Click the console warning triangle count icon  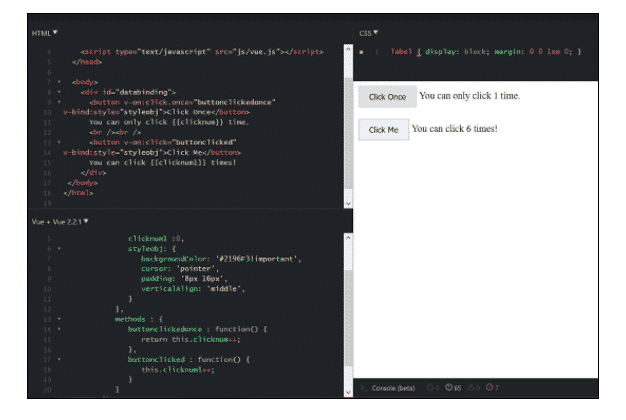click(473, 388)
